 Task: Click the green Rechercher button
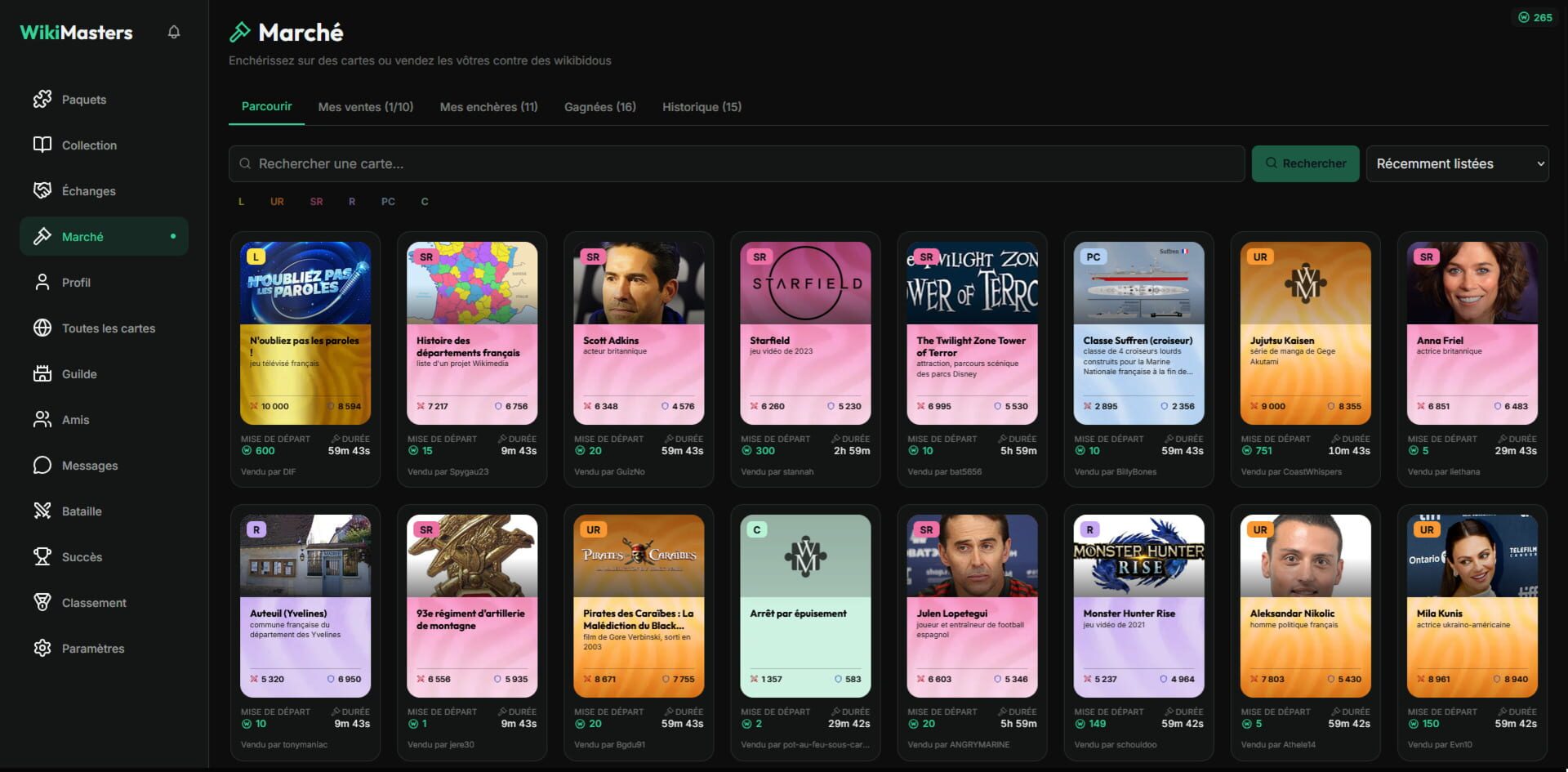pos(1305,163)
